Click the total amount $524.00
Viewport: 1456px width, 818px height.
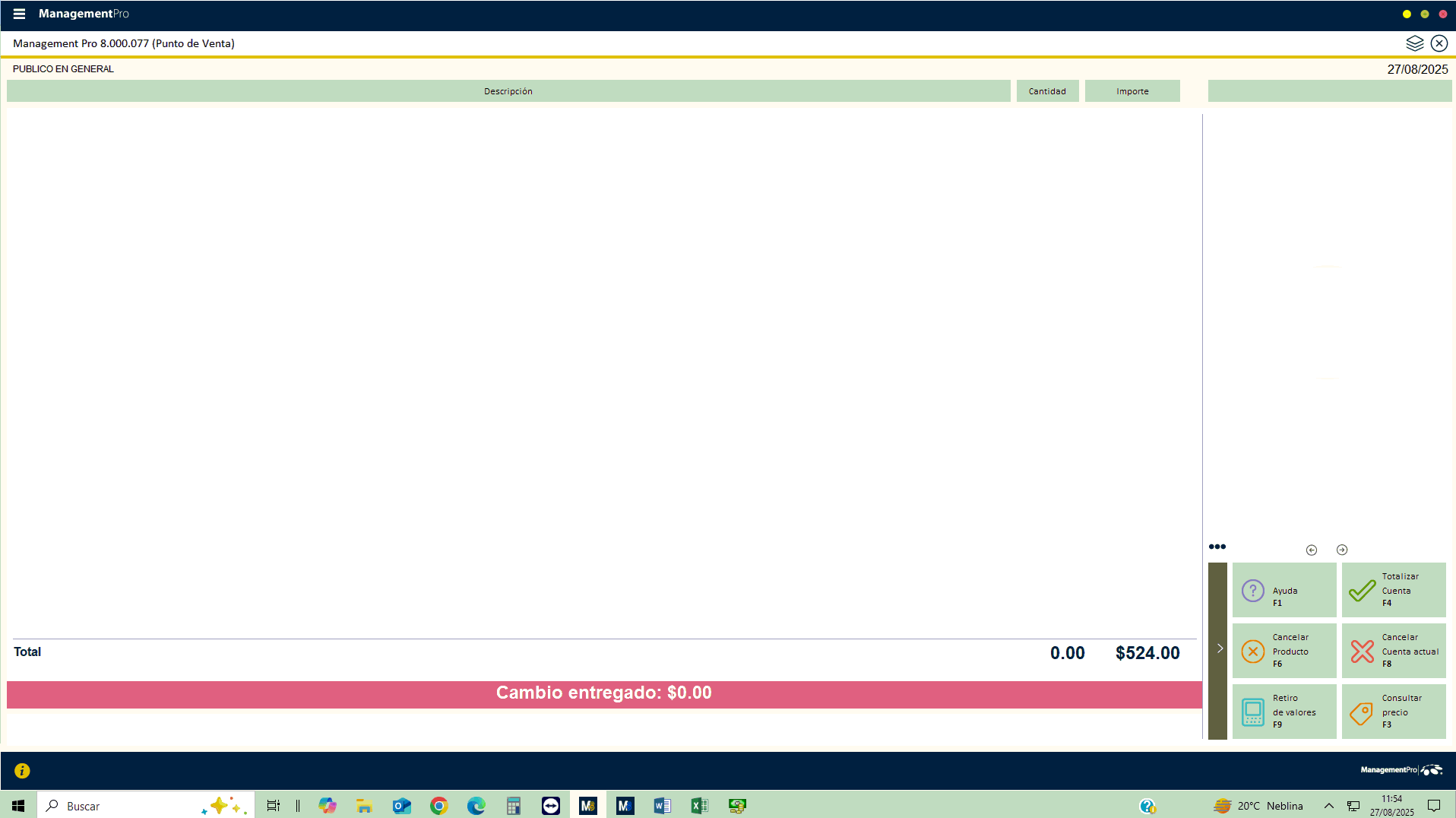1147,653
